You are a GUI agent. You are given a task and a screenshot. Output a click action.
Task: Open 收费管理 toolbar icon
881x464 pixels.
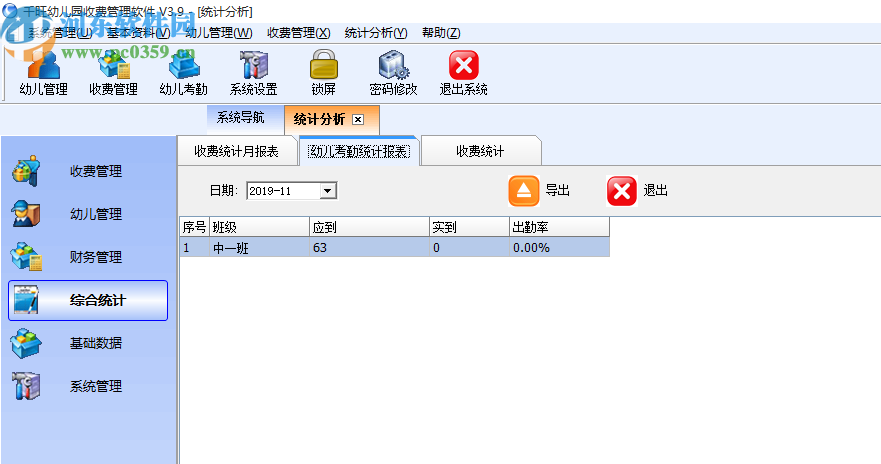[x=113, y=72]
